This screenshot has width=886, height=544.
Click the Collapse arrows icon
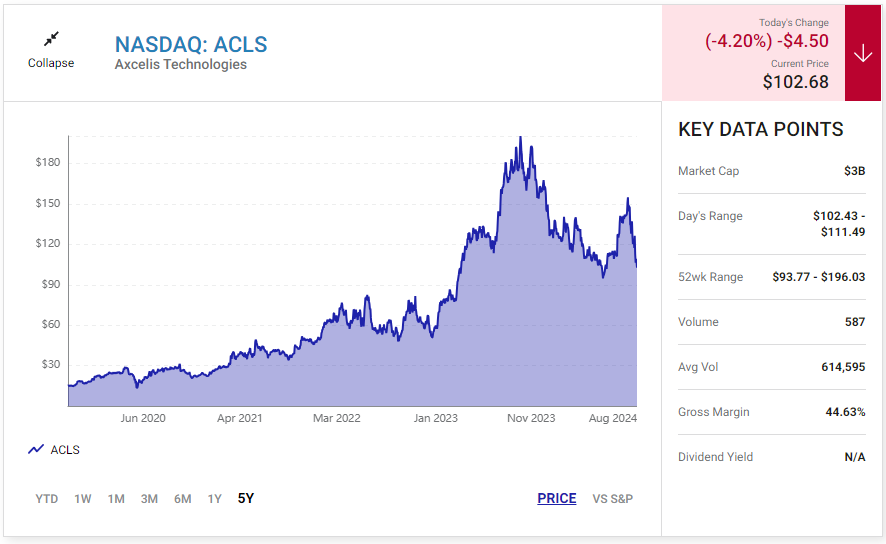[51, 39]
